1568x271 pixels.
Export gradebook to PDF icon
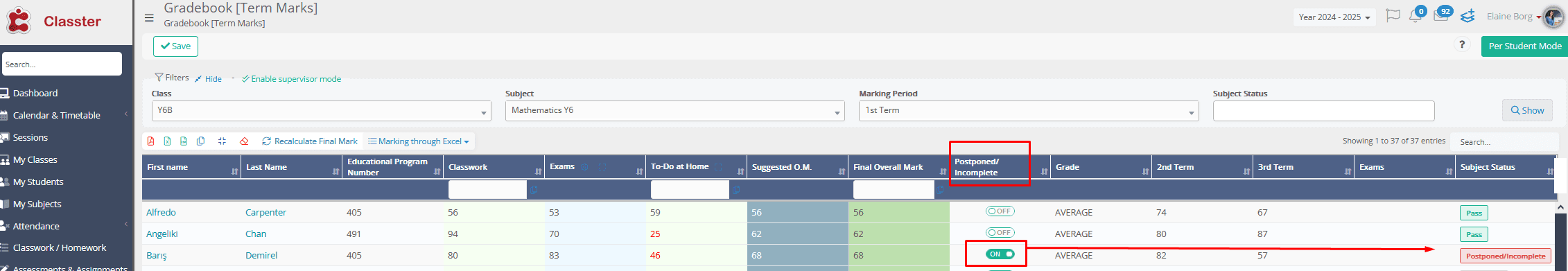coord(151,141)
